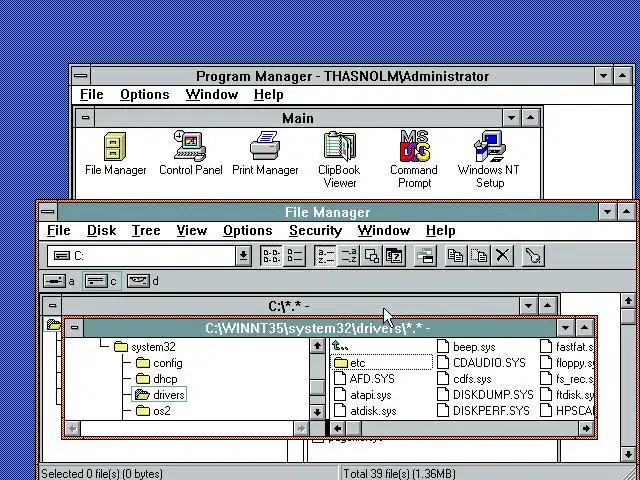Open the drive list dropdown arrow
Viewport: 640px width, 480px height.
click(243, 256)
